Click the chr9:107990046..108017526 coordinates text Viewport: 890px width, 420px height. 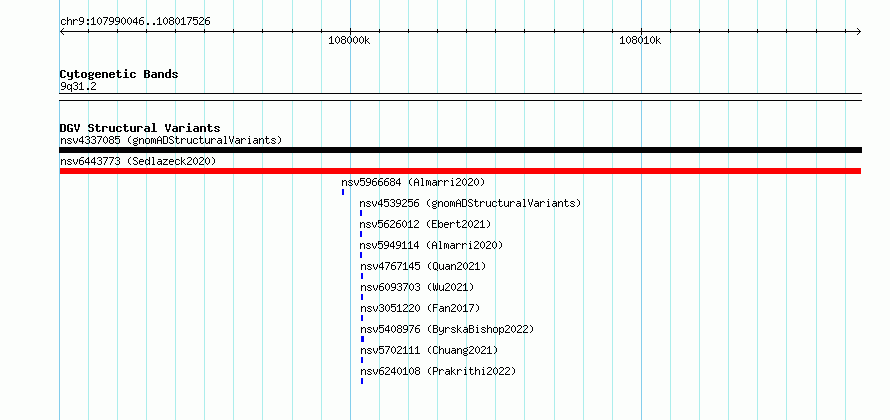pos(135,22)
